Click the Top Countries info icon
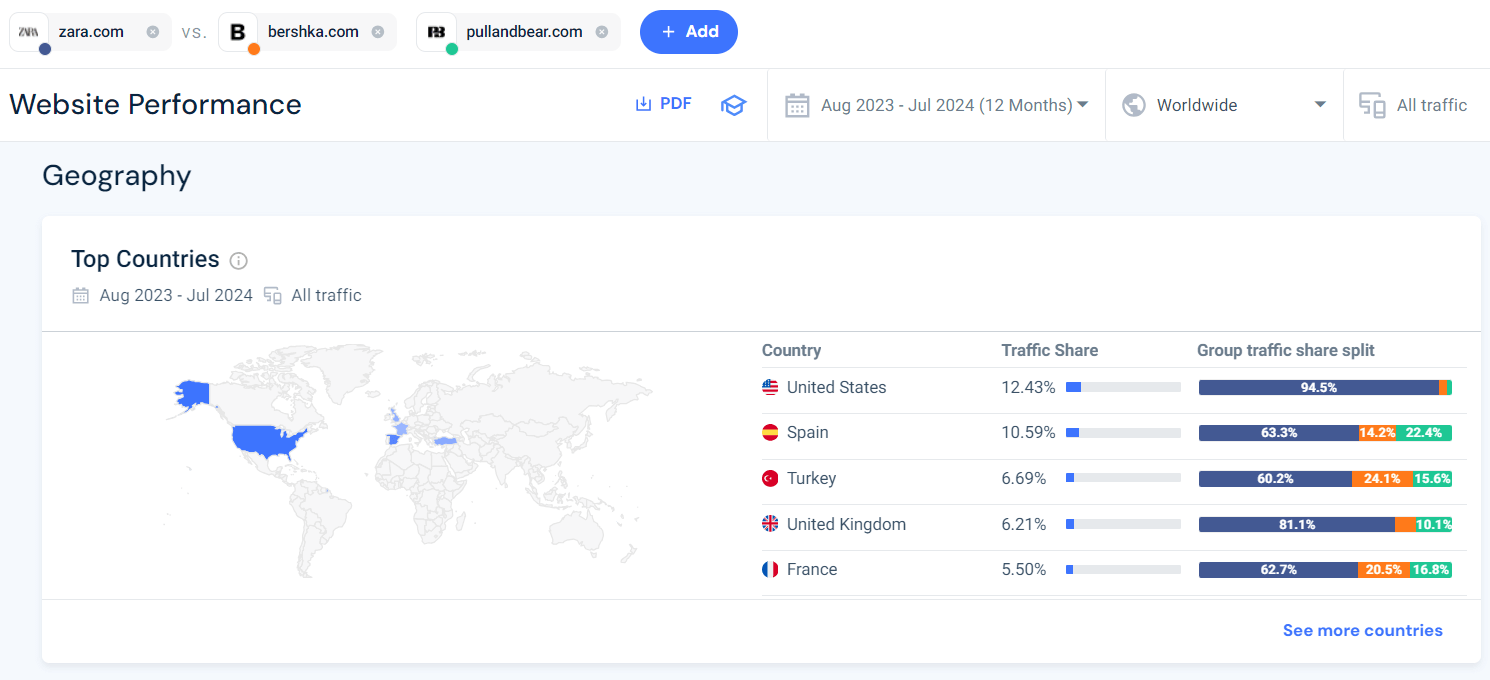Viewport: 1490px width, 680px height. pos(238,261)
